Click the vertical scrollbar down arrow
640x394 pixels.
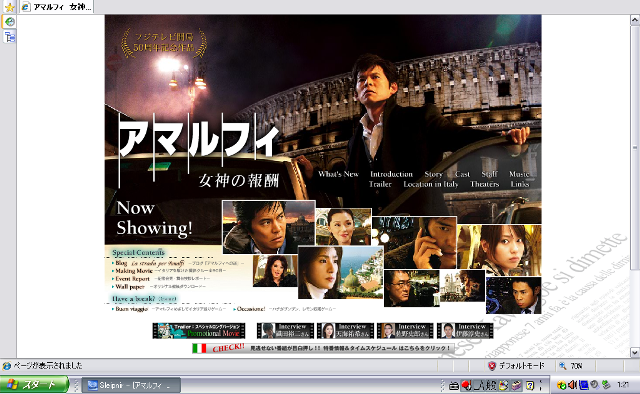point(635,352)
